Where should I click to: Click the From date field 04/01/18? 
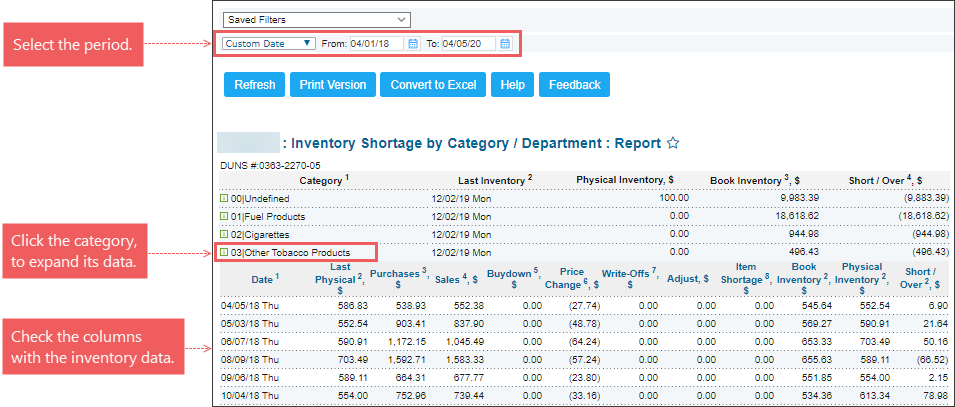pos(377,44)
